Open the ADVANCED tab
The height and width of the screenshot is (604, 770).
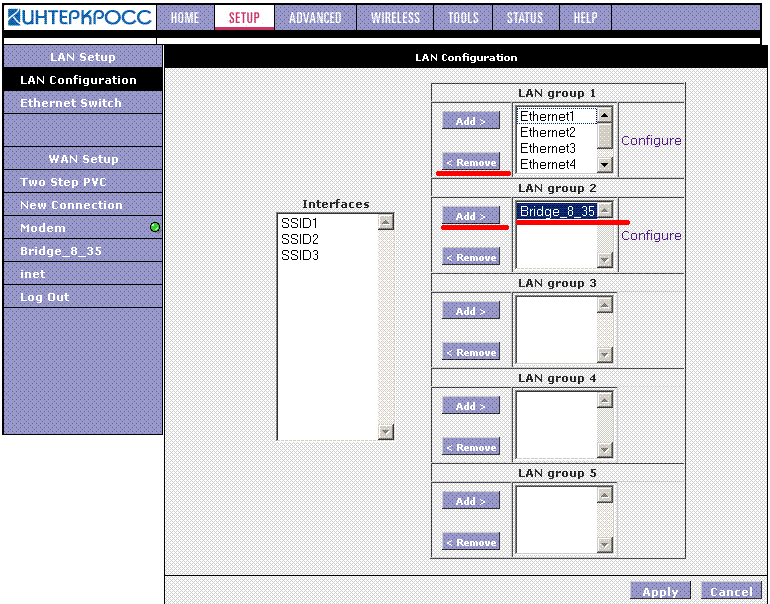pos(315,17)
